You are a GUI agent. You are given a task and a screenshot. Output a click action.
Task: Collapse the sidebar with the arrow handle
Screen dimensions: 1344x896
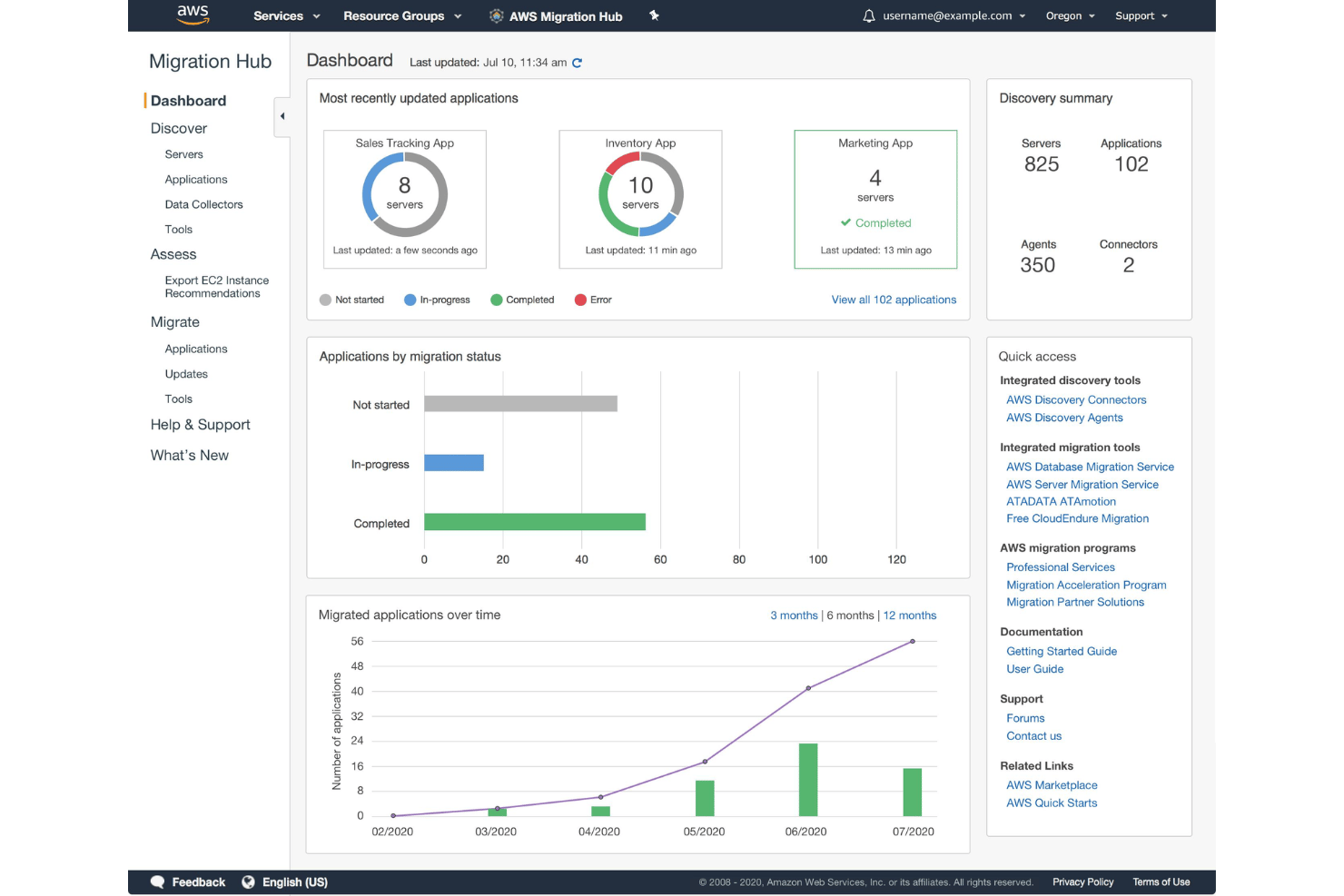pos(282,116)
